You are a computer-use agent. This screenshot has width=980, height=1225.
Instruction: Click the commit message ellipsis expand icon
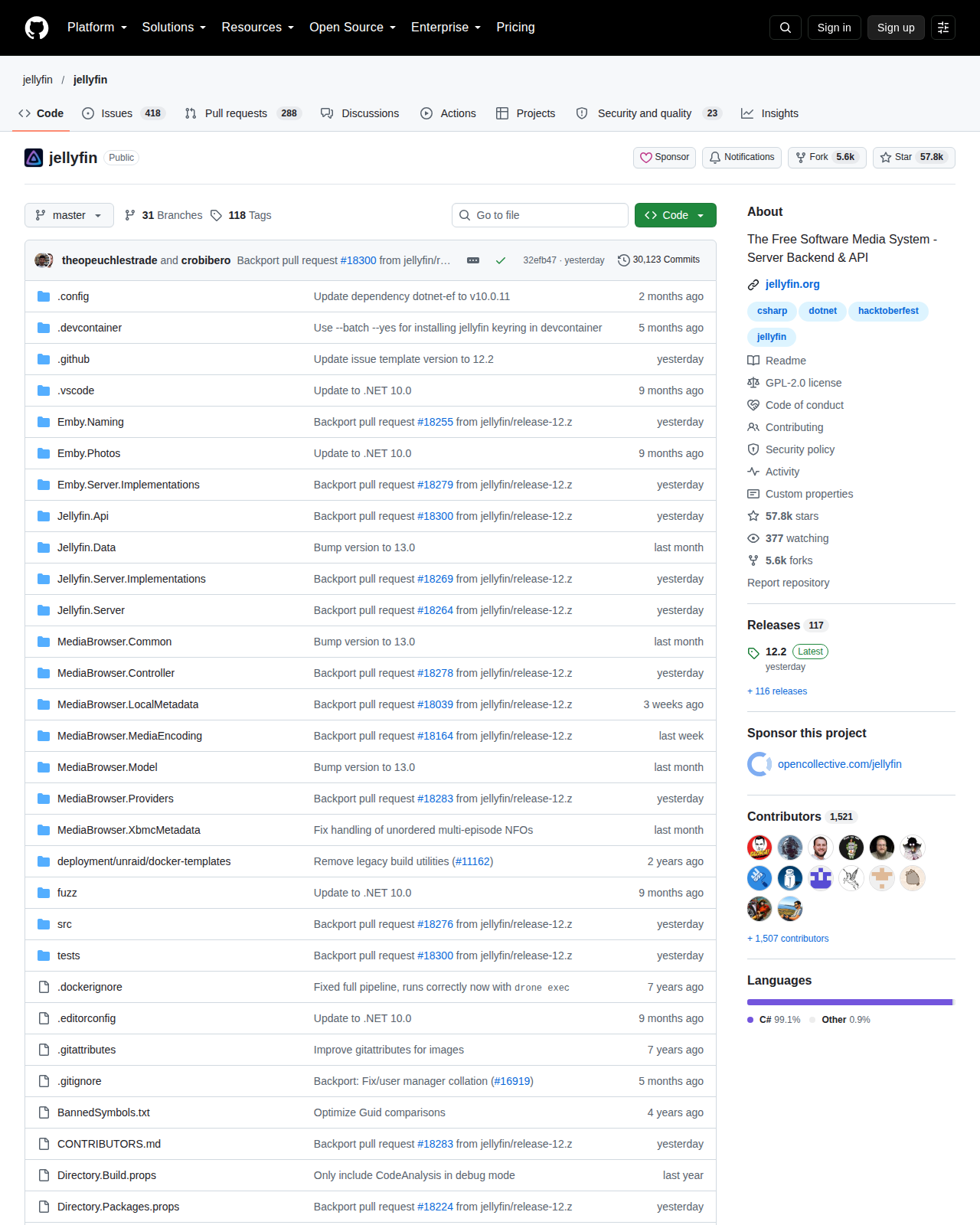pyautogui.click(x=473, y=260)
